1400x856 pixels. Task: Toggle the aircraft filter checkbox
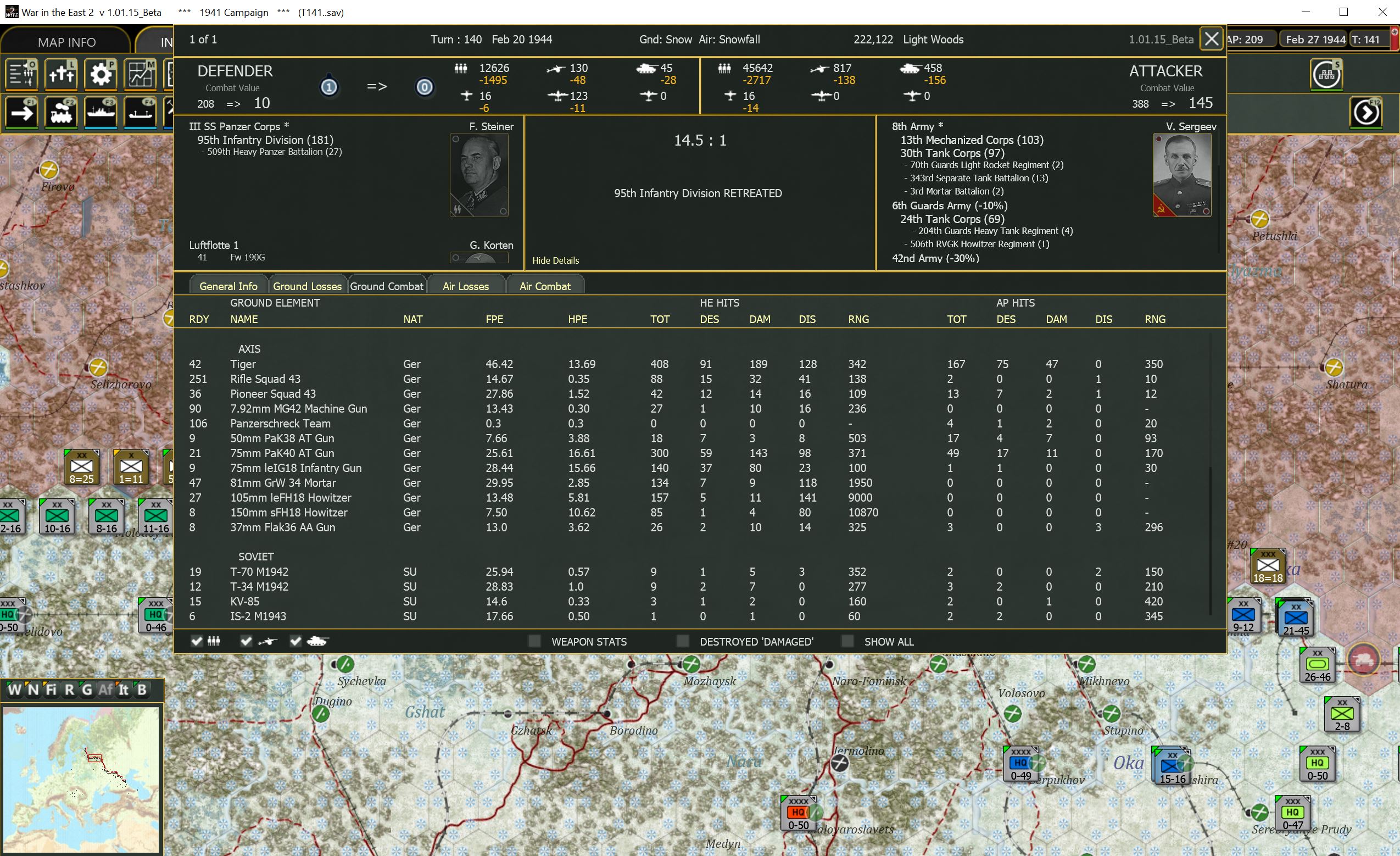coord(246,641)
